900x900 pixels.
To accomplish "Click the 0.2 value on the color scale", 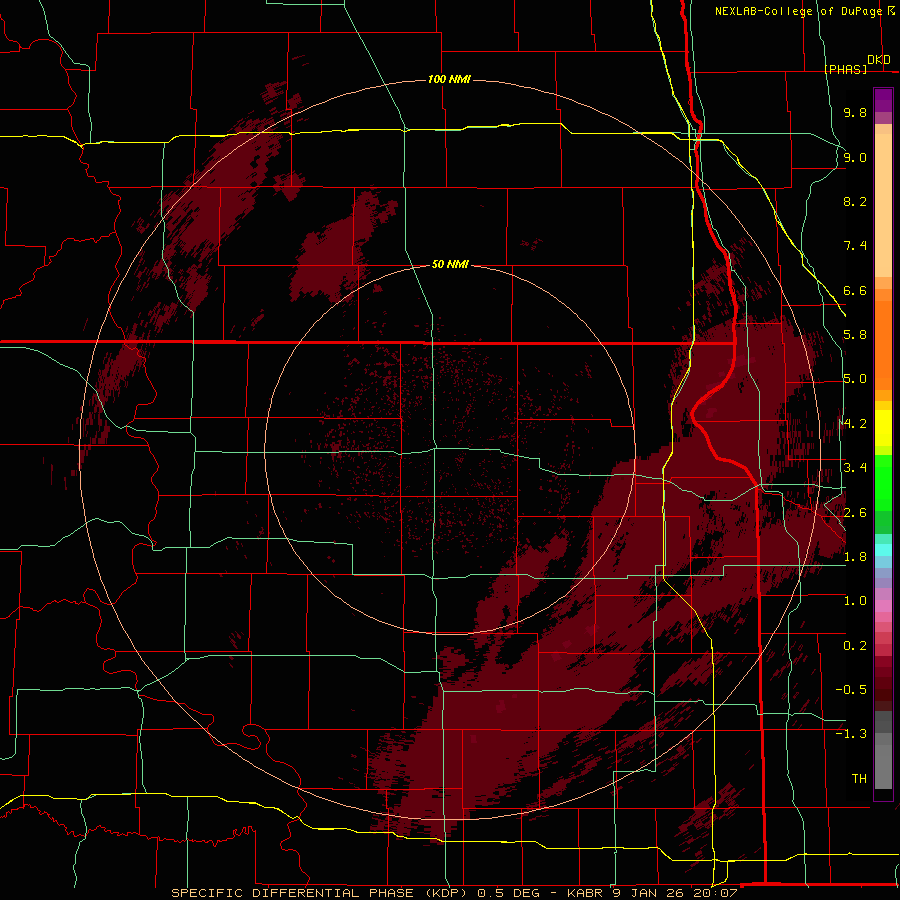I will click(x=855, y=646).
